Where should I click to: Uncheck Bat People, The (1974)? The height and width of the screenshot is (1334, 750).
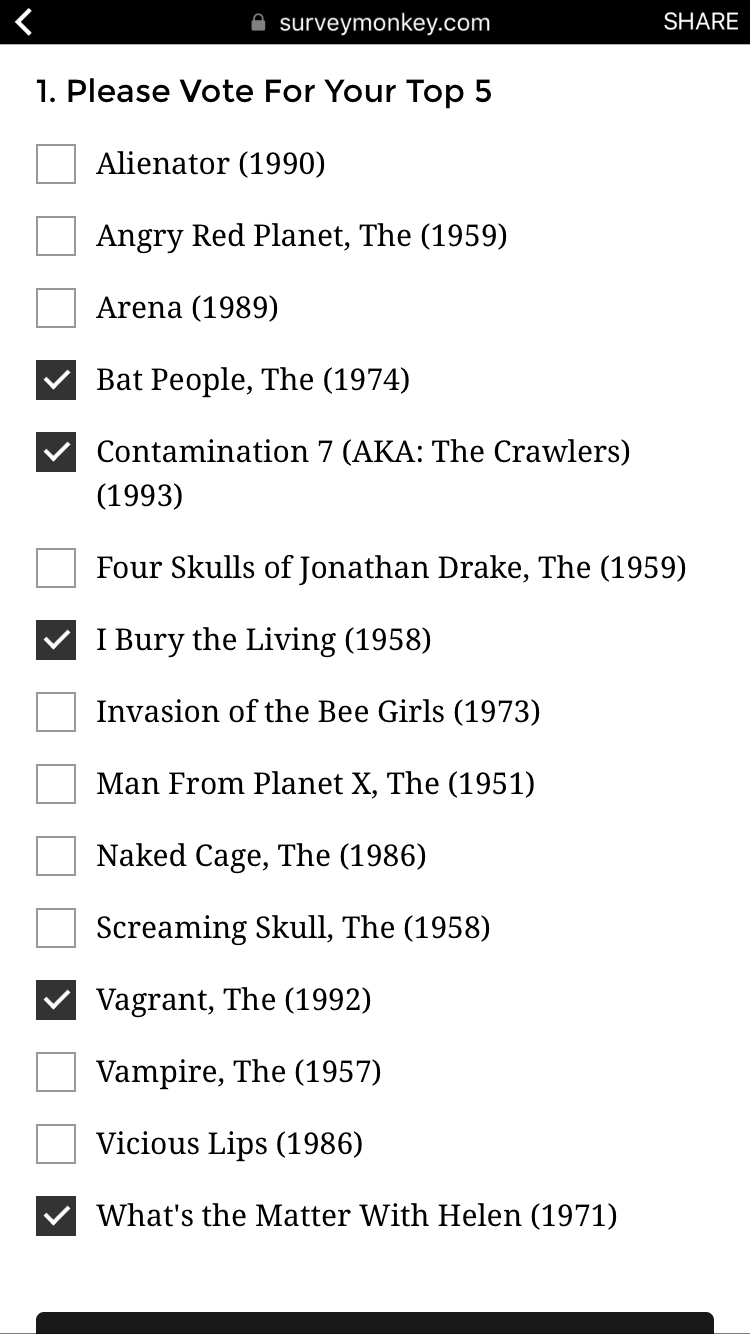click(56, 380)
